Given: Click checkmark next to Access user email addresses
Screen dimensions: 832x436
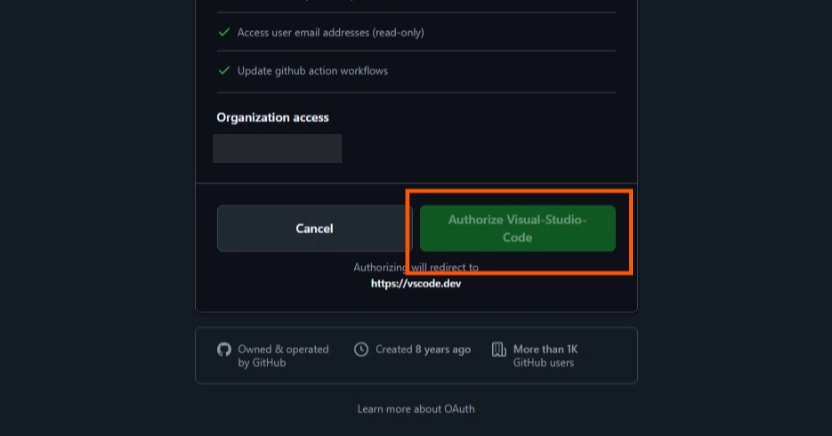Looking at the screenshot, I should pyautogui.click(x=224, y=32).
